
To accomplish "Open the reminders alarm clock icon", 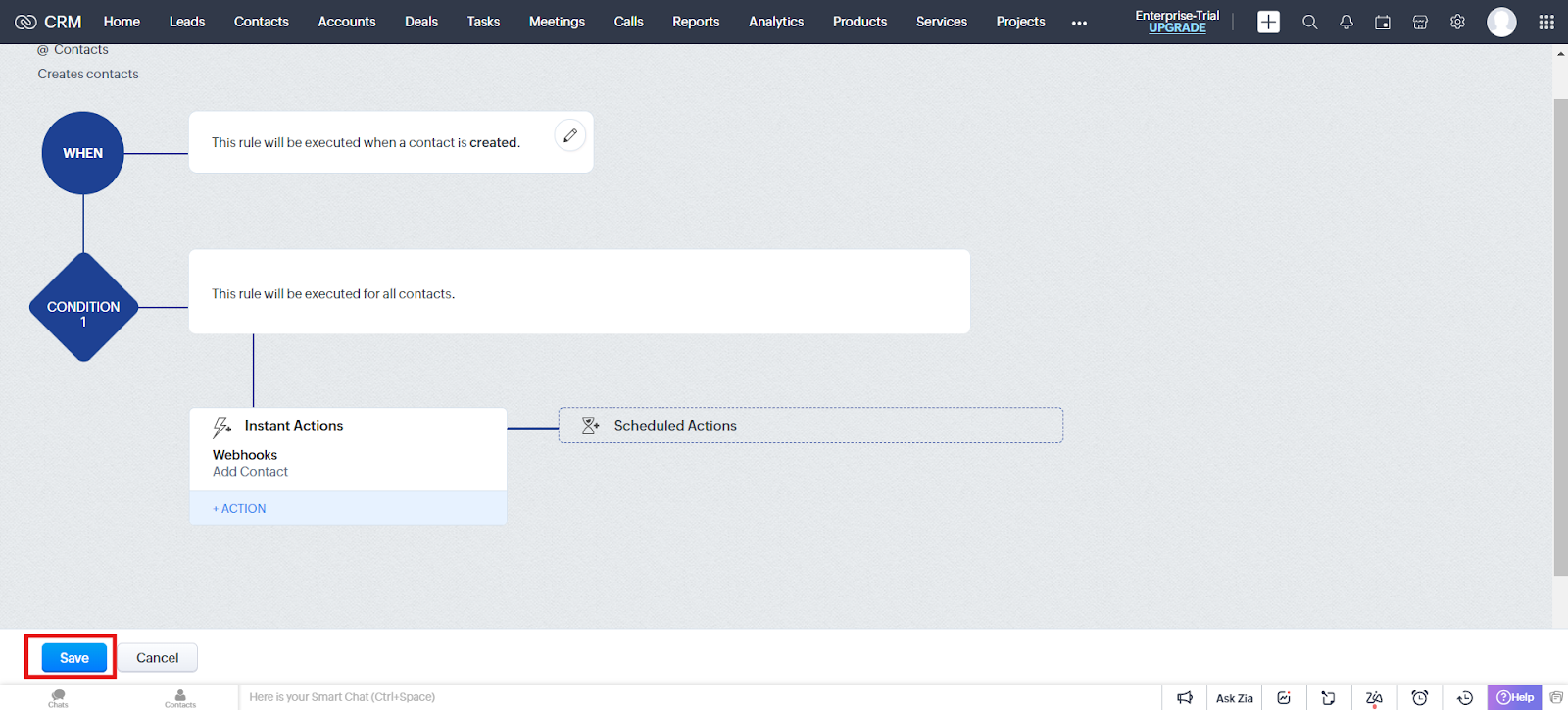I will tap(1419, 698).
